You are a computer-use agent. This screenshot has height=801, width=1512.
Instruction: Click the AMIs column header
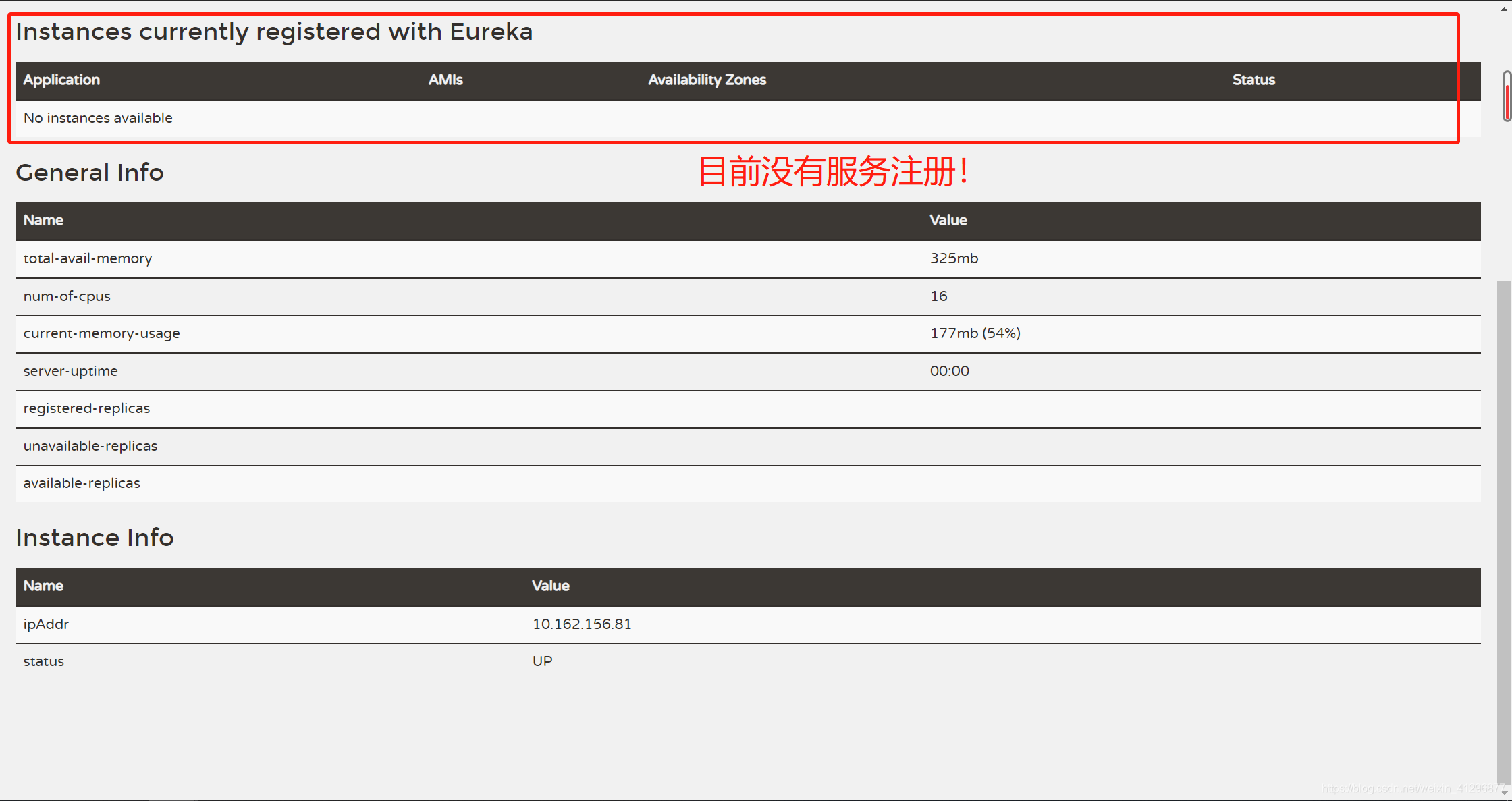point(446,80)
